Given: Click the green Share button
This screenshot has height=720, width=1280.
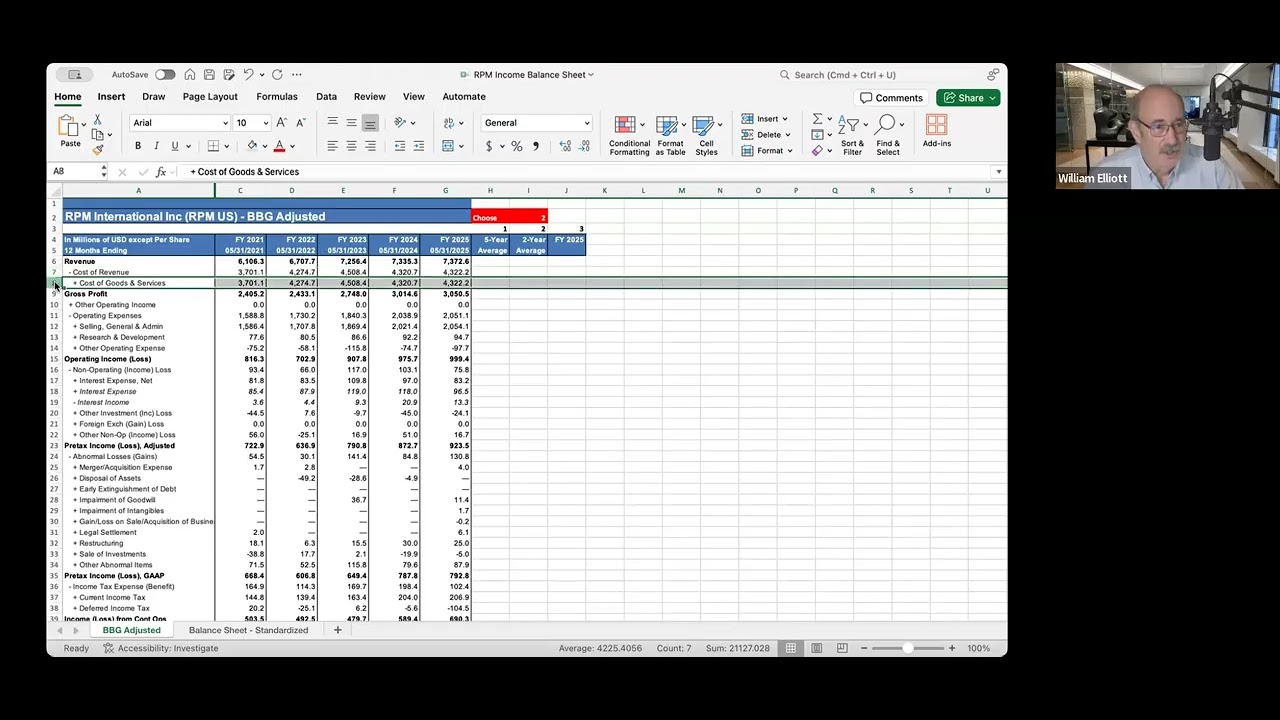Looking at the screenshot, I should [967, 98].
